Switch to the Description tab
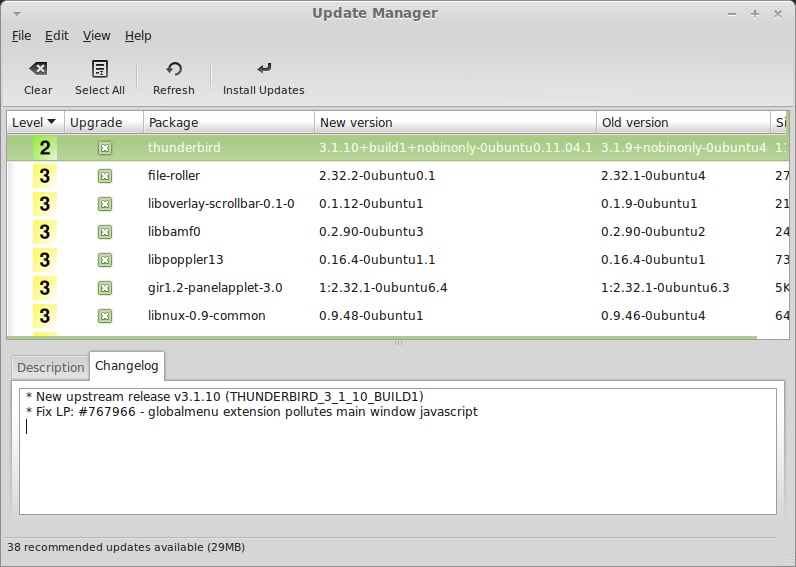Screen dimensions: 796x567 50,367
